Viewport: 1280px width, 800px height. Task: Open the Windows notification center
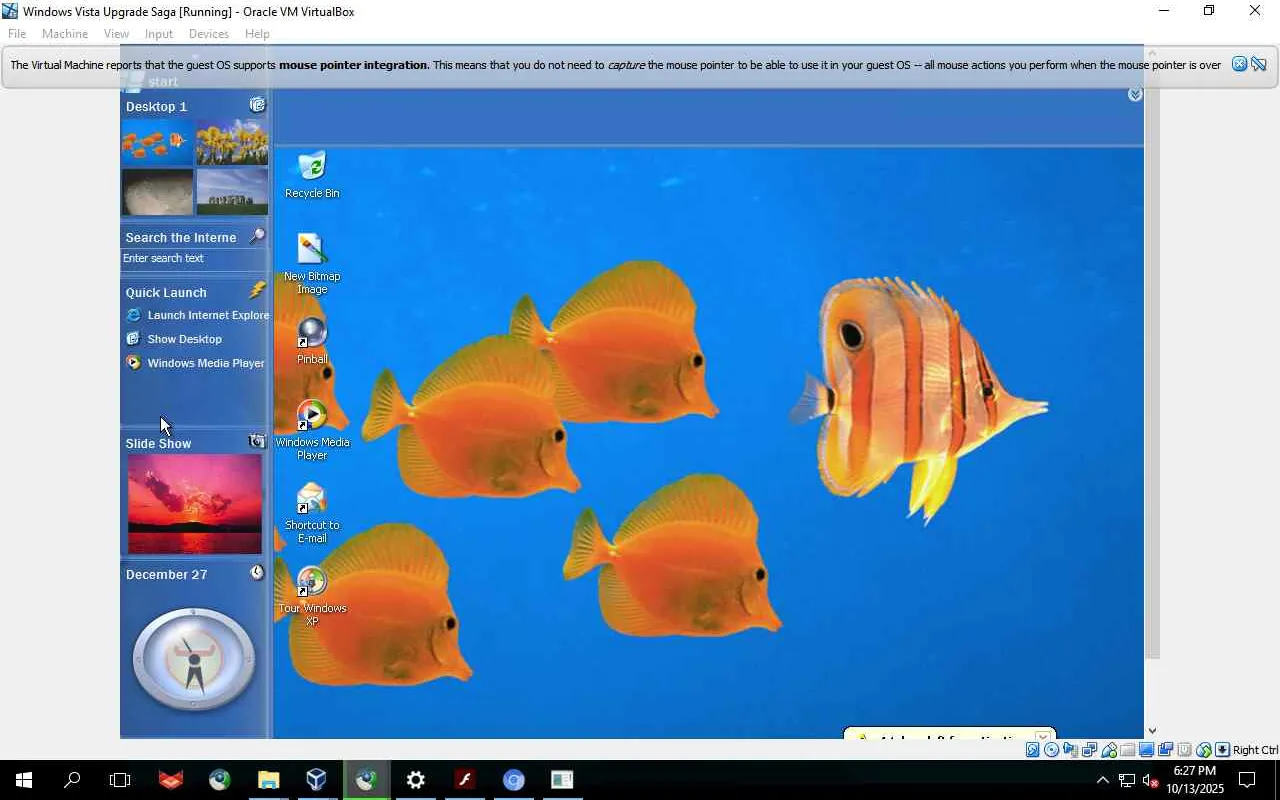pyautogui.click(x=1248, y=780)
